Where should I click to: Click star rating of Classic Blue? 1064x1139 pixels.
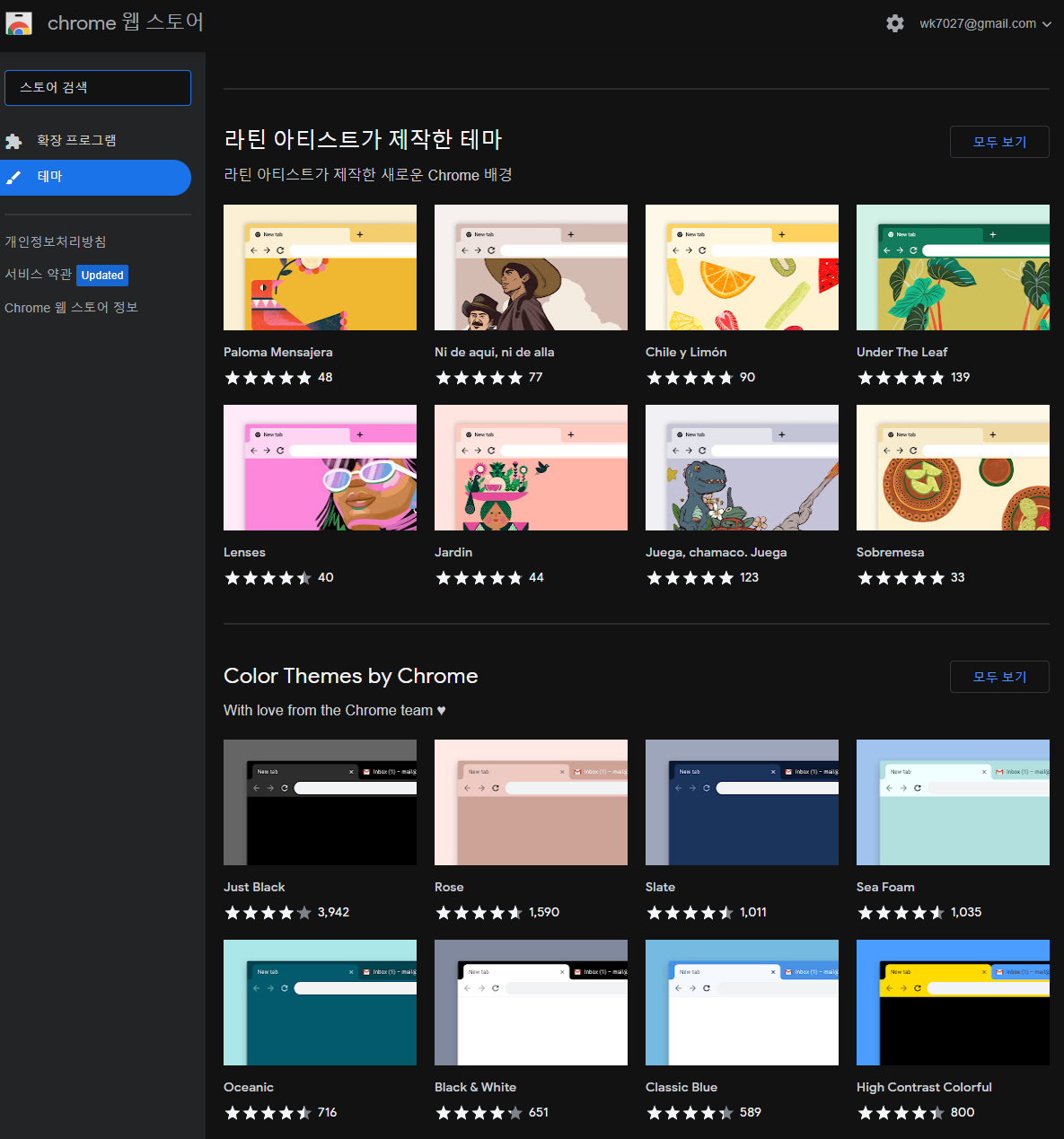pos(690,1113)
